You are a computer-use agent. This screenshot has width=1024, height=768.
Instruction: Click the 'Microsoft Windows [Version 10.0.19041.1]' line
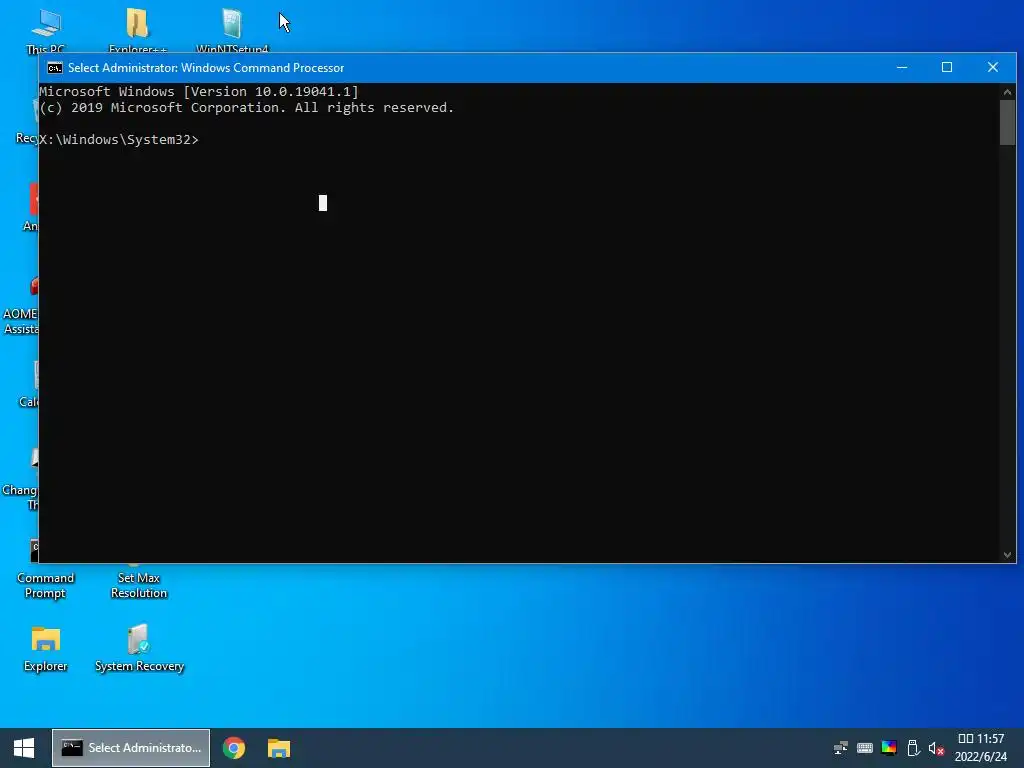199,91
